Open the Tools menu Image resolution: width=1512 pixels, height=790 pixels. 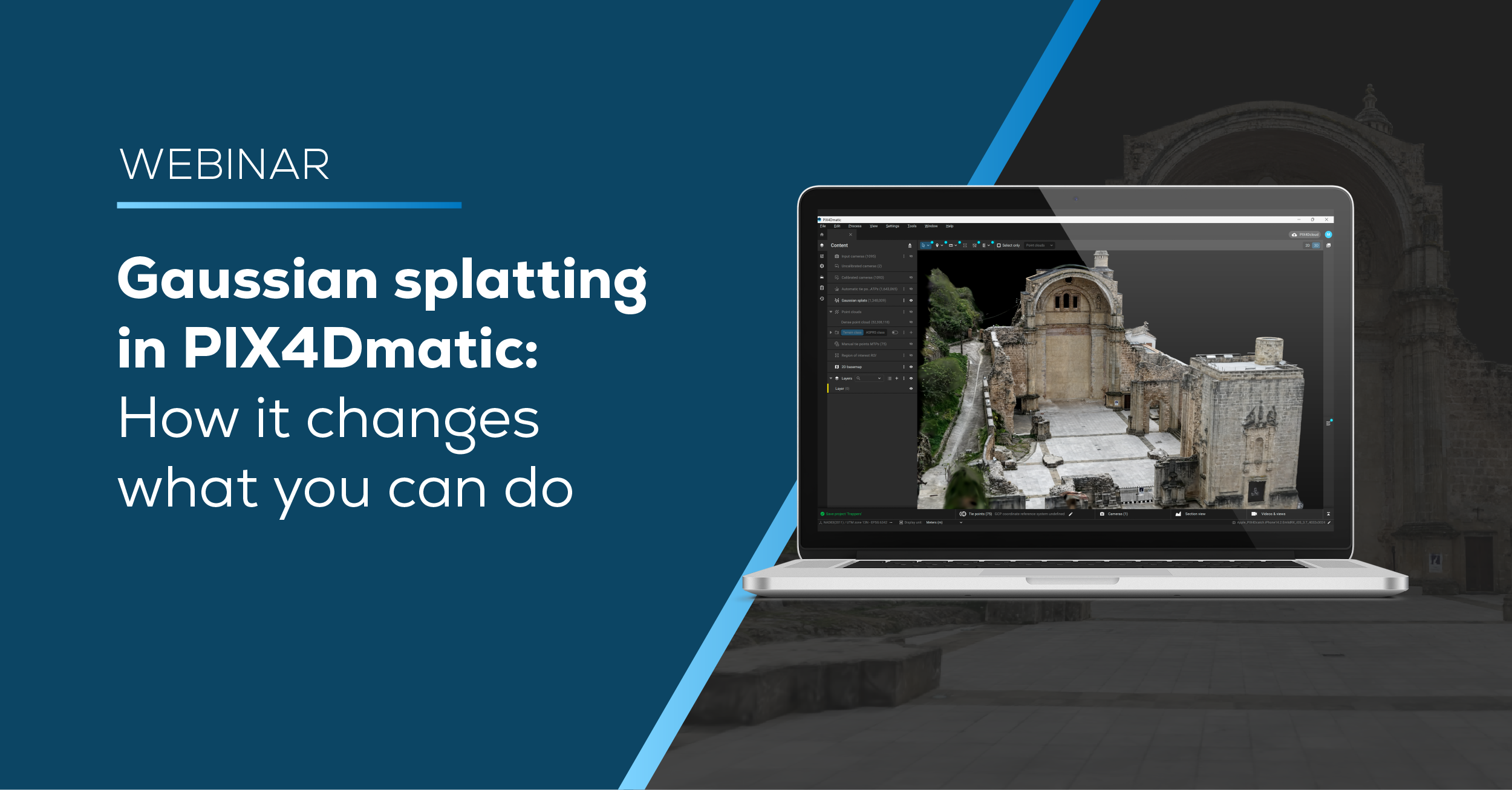911,226
